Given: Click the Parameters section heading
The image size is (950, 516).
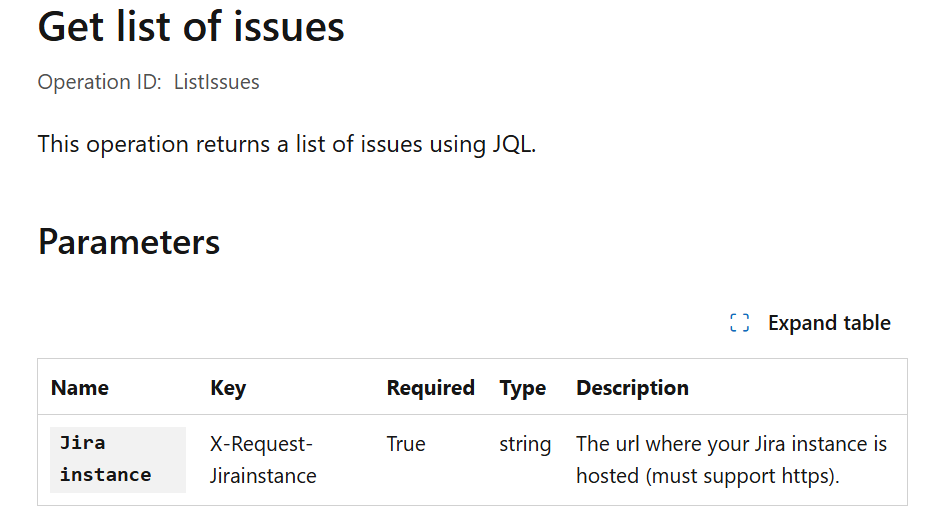Looking at the screenshot, I should tap(128, 242).
